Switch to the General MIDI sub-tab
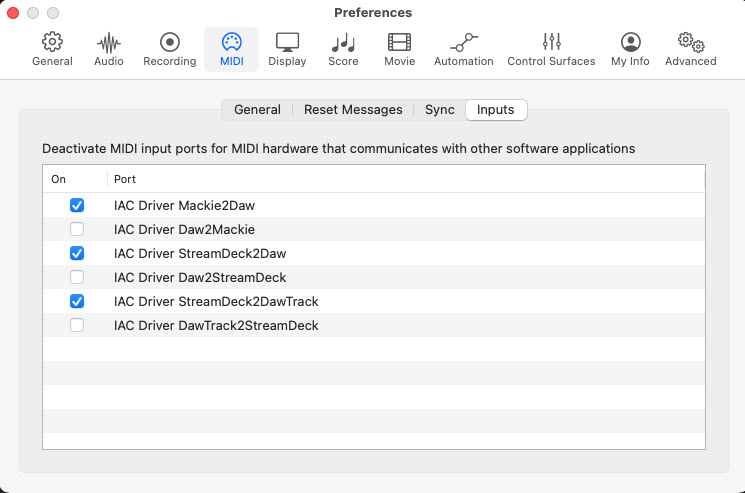This screenshot has height=493, width=745. [257, 110]
